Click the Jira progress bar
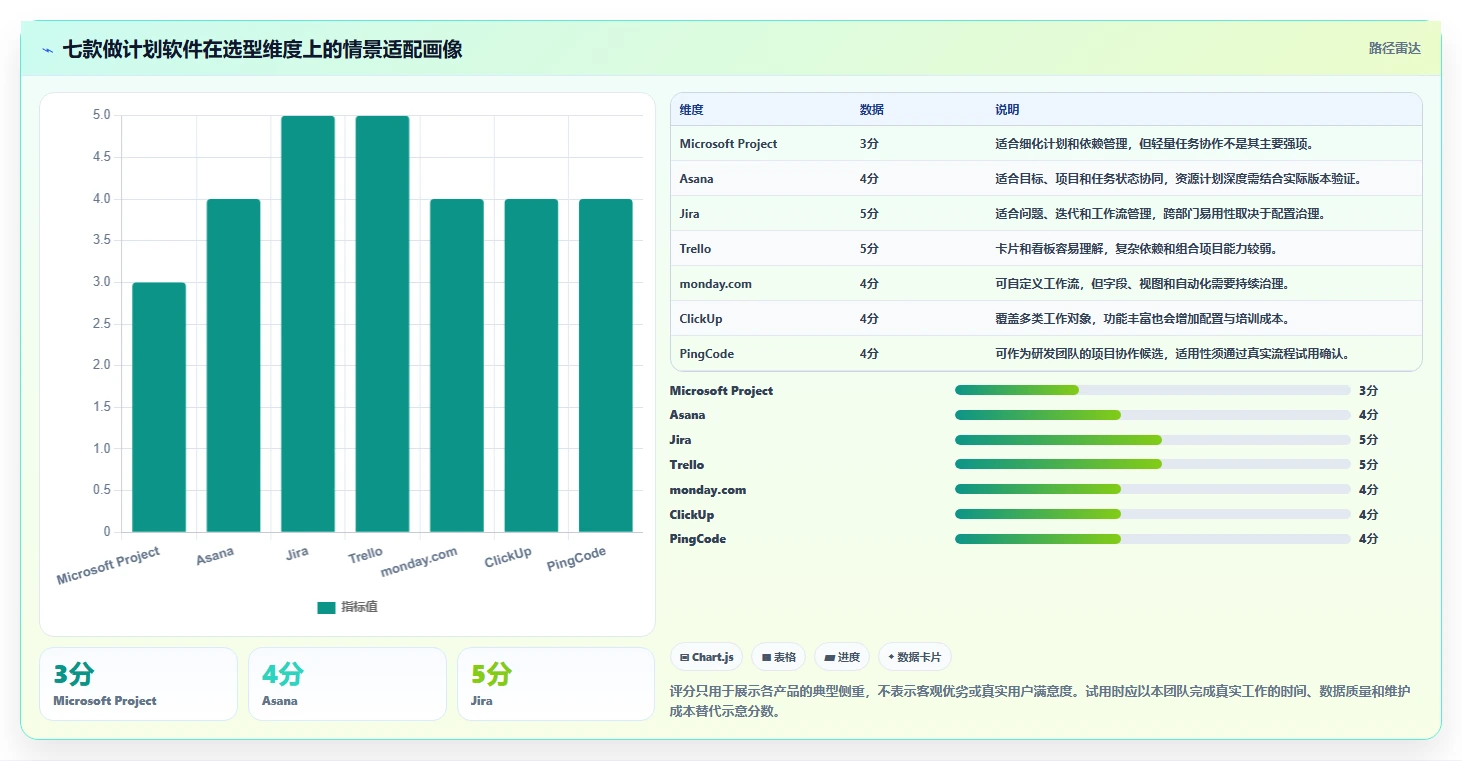The image size is (1462, 761). 1153,440
